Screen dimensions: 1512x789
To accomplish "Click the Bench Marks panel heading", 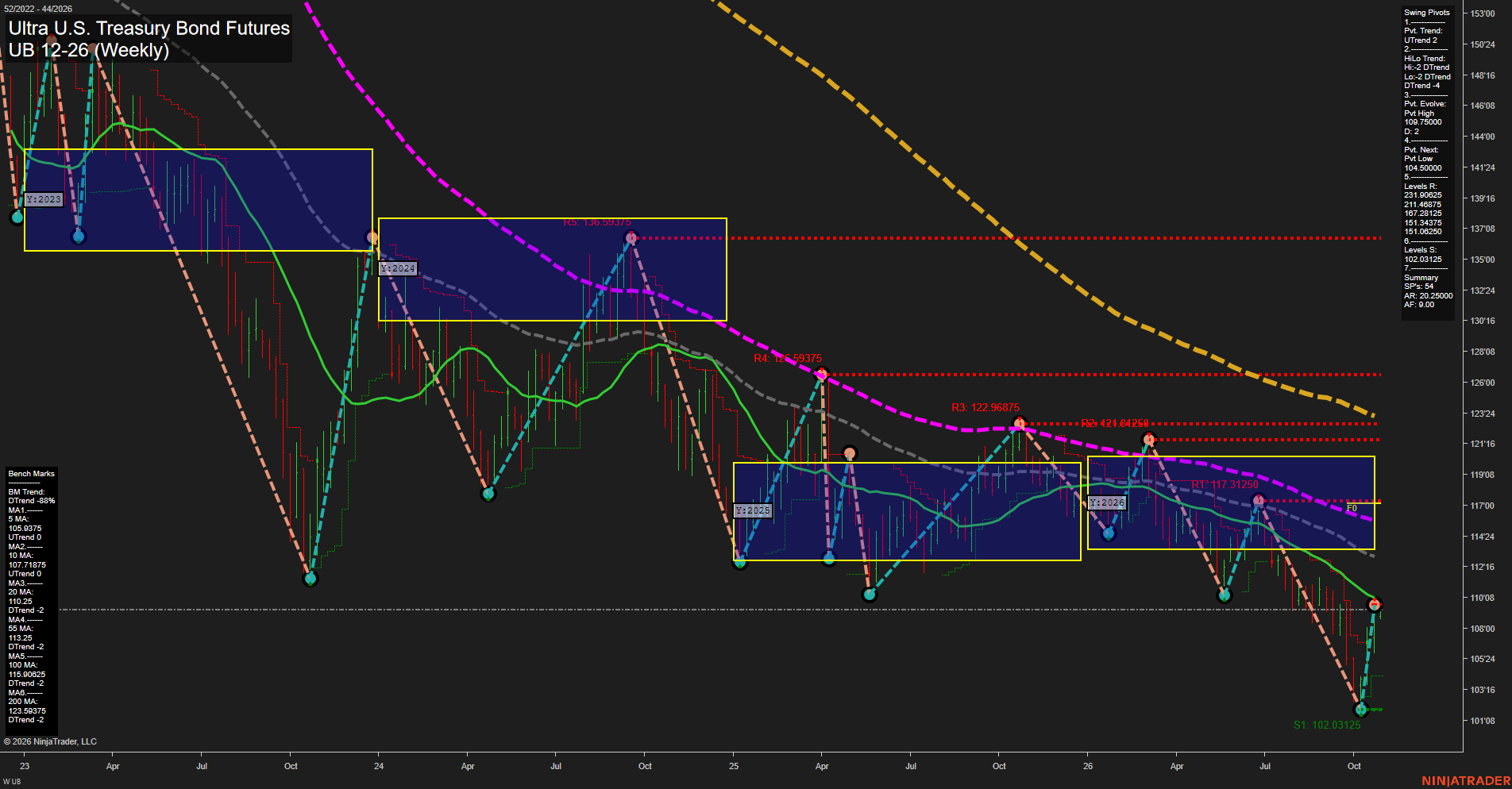I will pyautogui.click(x=32, y=474).
